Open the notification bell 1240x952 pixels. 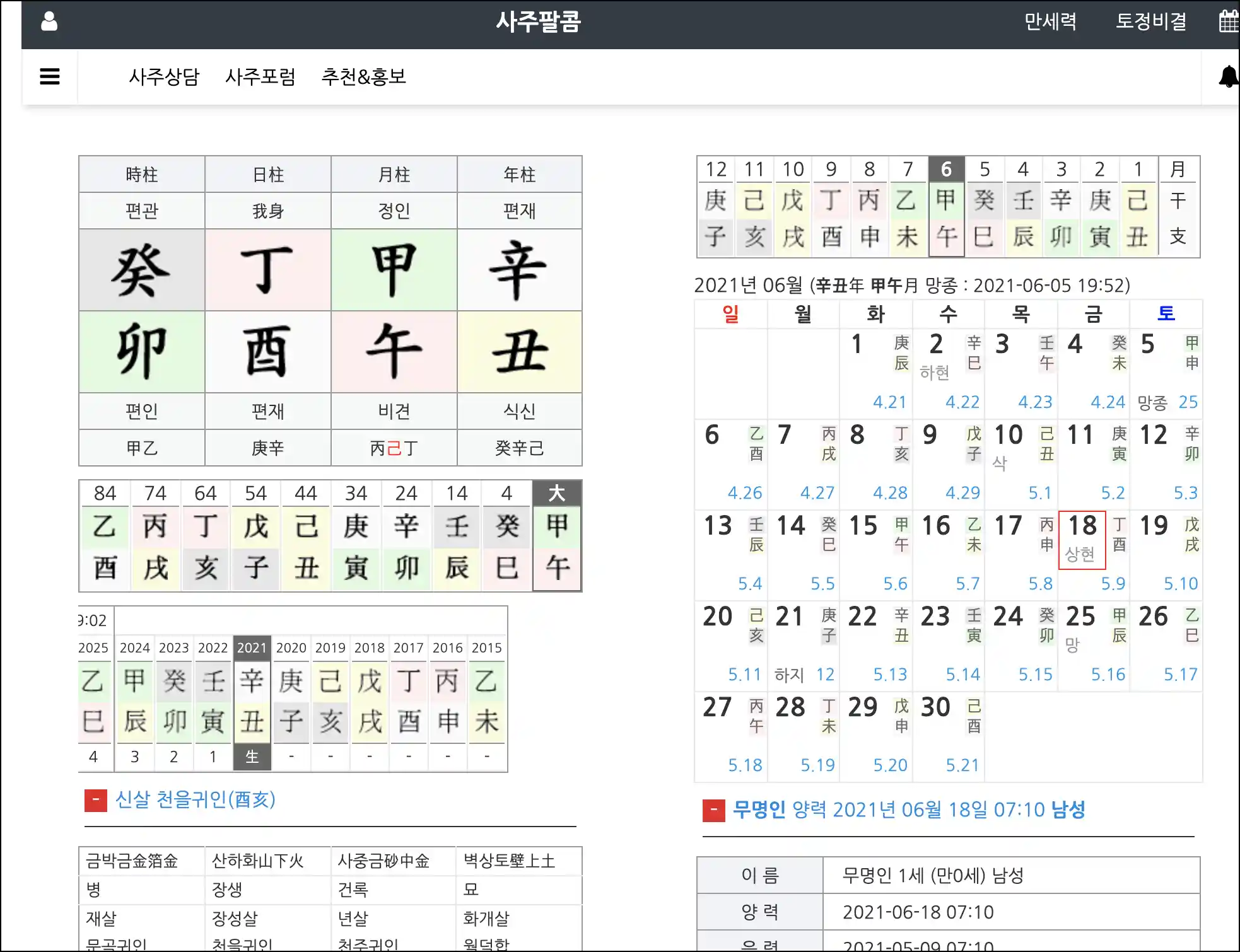[x=1228, y=77]
